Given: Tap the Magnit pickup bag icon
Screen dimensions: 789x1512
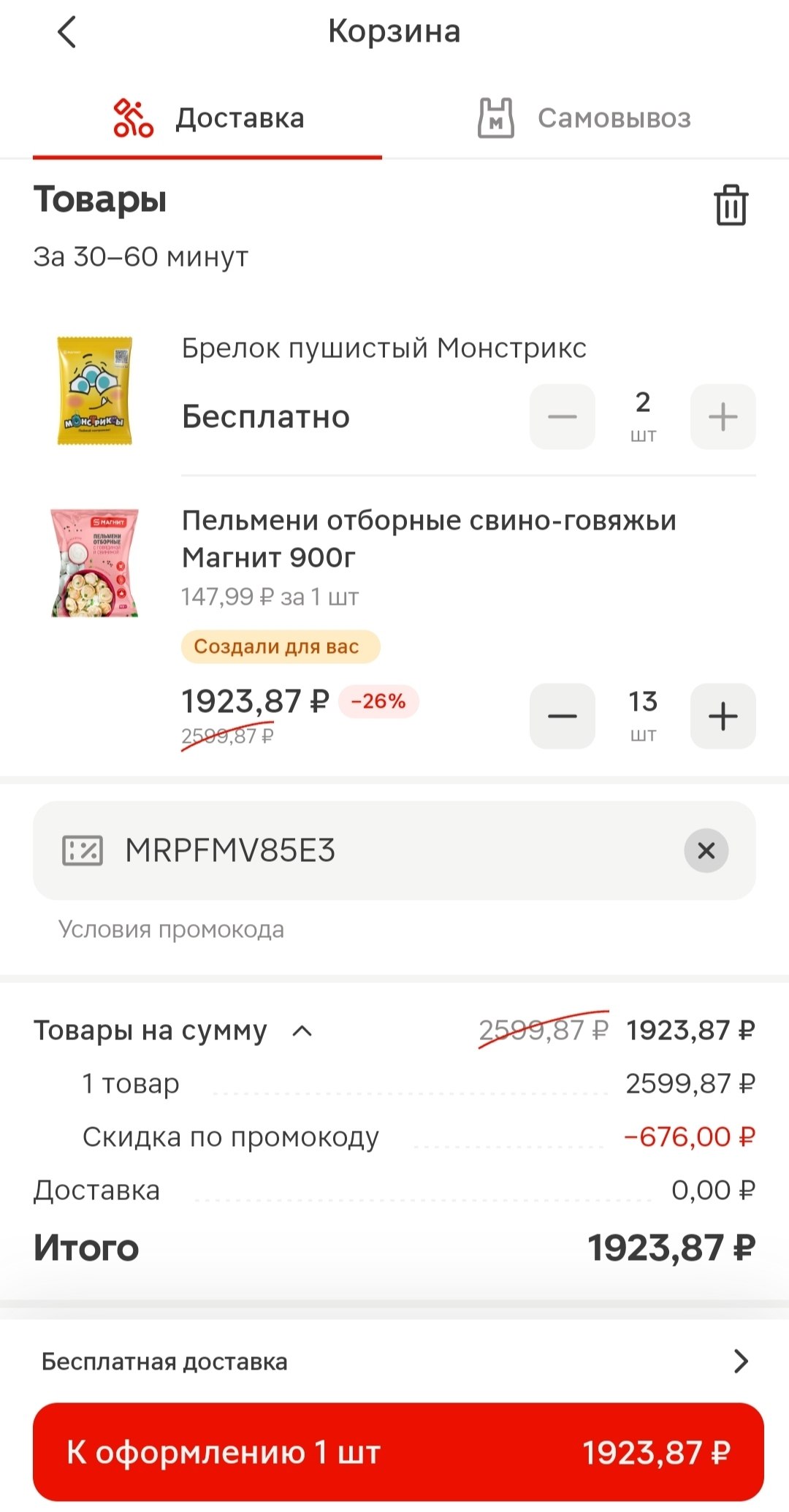Looking at the screenshot, I should tap(496, 118).
